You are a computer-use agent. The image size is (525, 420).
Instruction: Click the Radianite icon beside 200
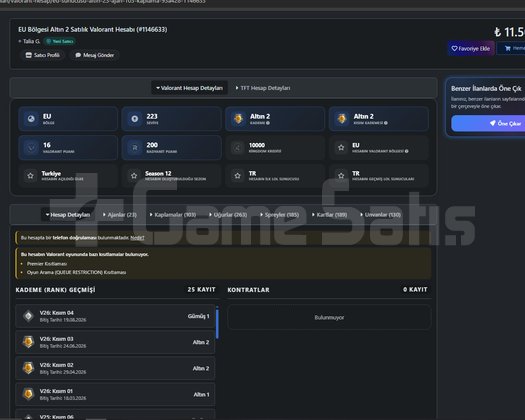135,148
